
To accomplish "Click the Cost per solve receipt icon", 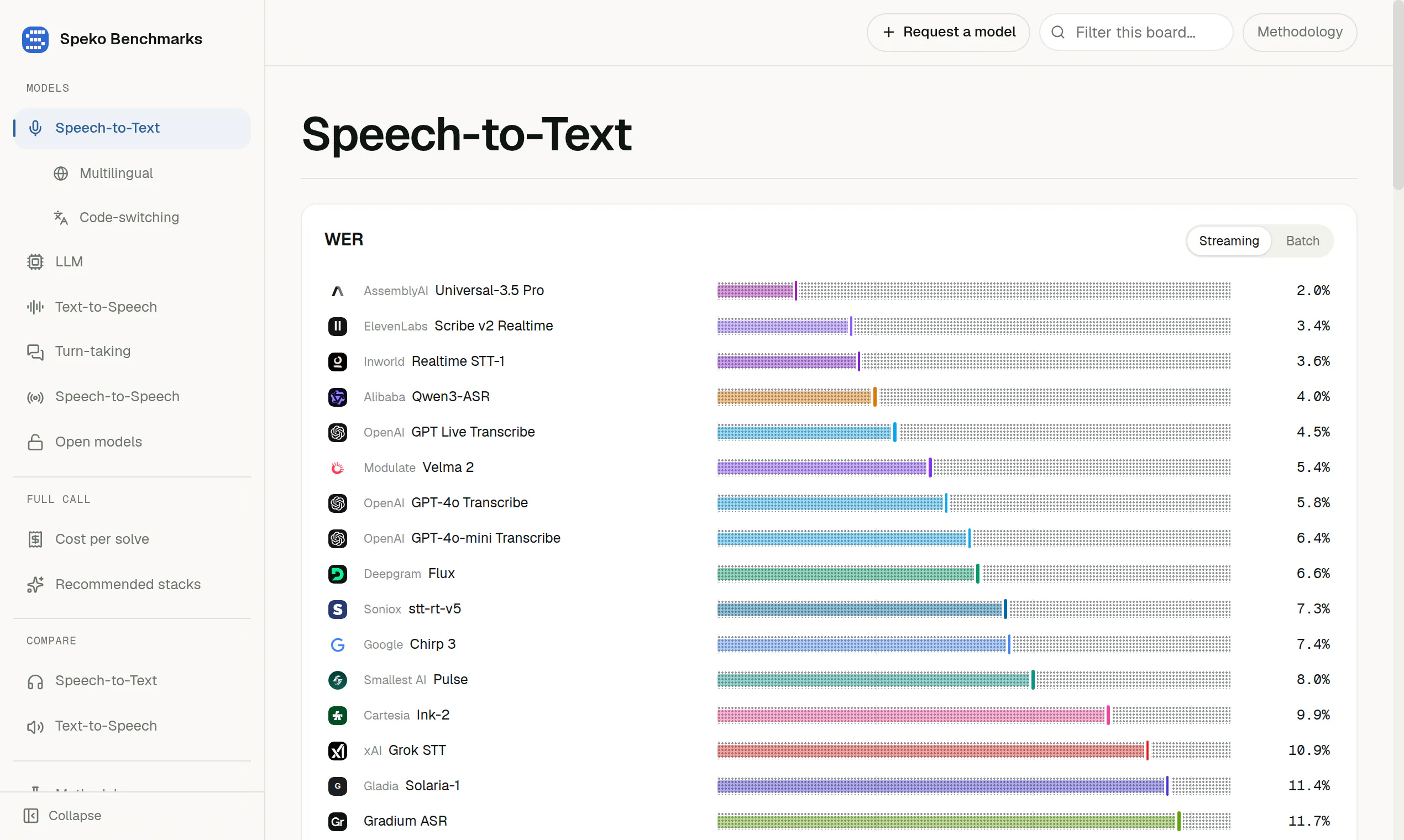I will point(35,539).
